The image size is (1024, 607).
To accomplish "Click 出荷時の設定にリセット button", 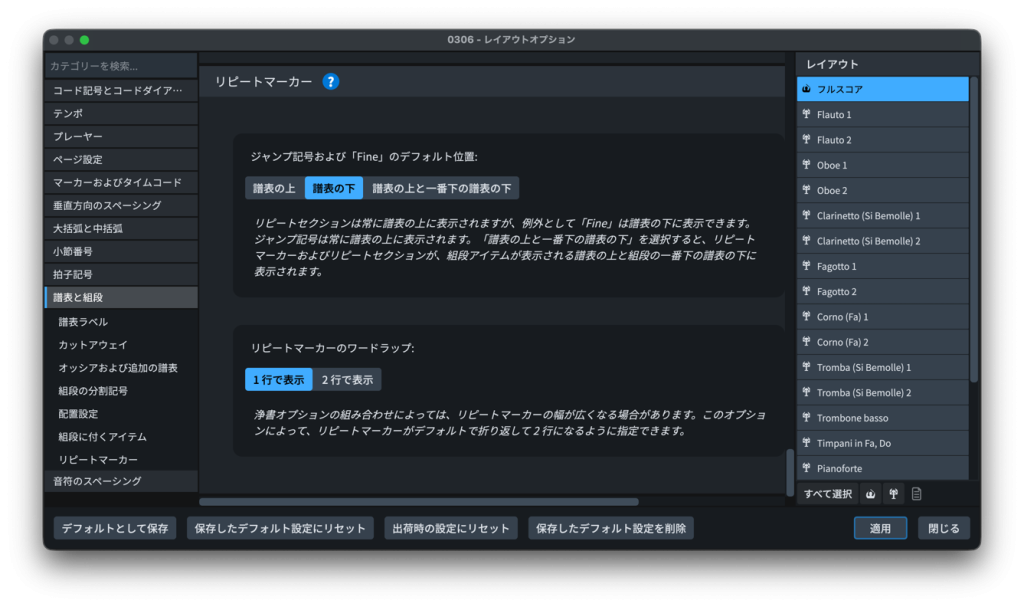I will (x=450, y=528).
